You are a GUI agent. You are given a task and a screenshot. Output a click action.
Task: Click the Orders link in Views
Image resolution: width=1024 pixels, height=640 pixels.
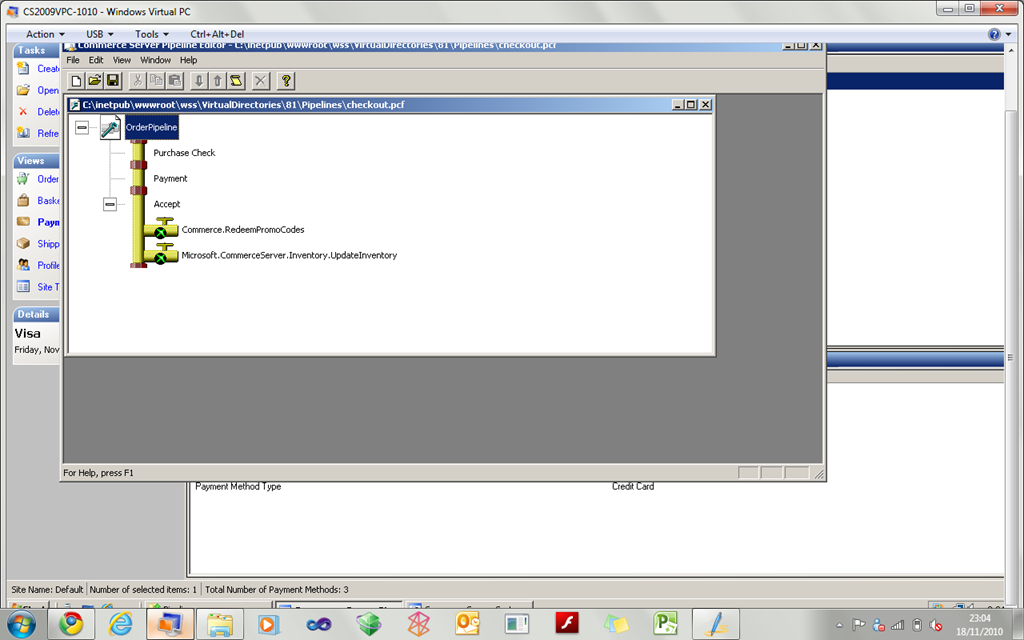(x=48, y=179)
